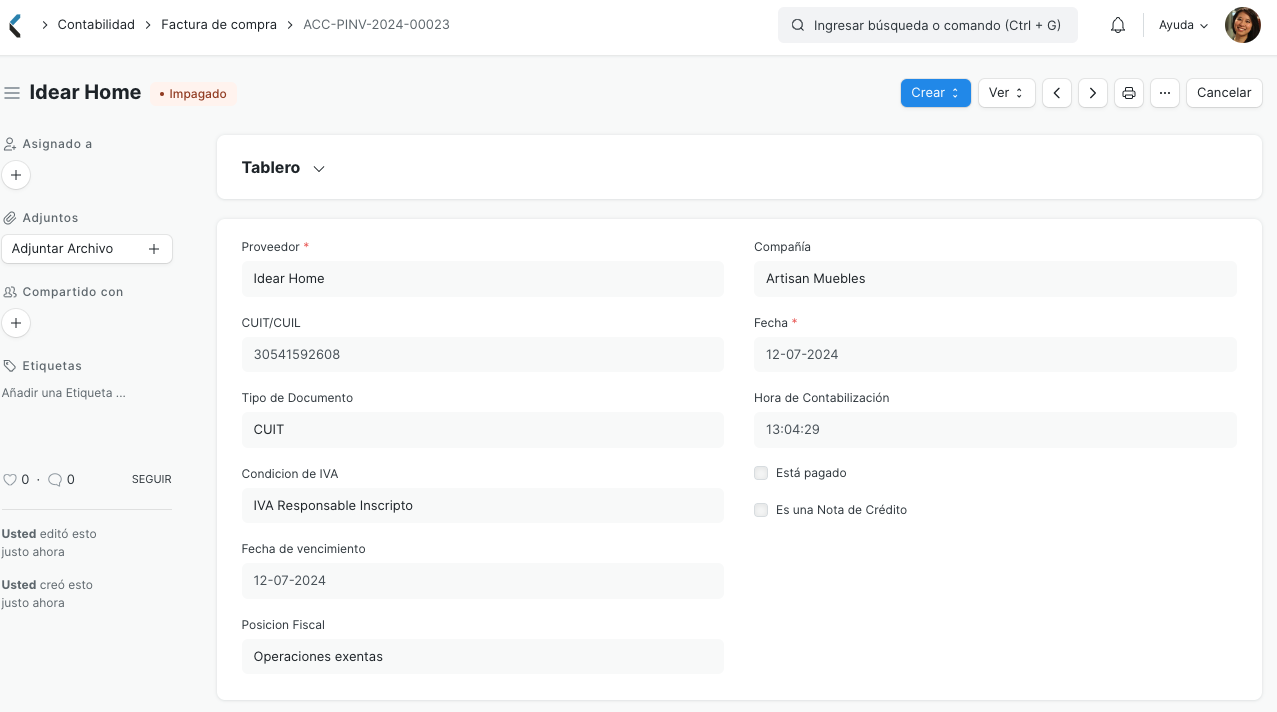Collapse the Tablero section chevron
Screen dimensions: 1277x712
(319, 169)
